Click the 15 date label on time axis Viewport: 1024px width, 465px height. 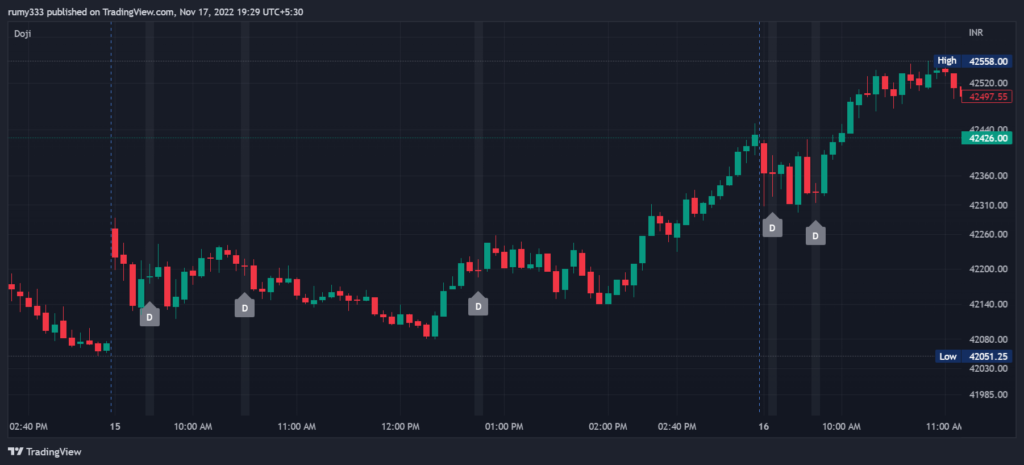pos(115,426)
